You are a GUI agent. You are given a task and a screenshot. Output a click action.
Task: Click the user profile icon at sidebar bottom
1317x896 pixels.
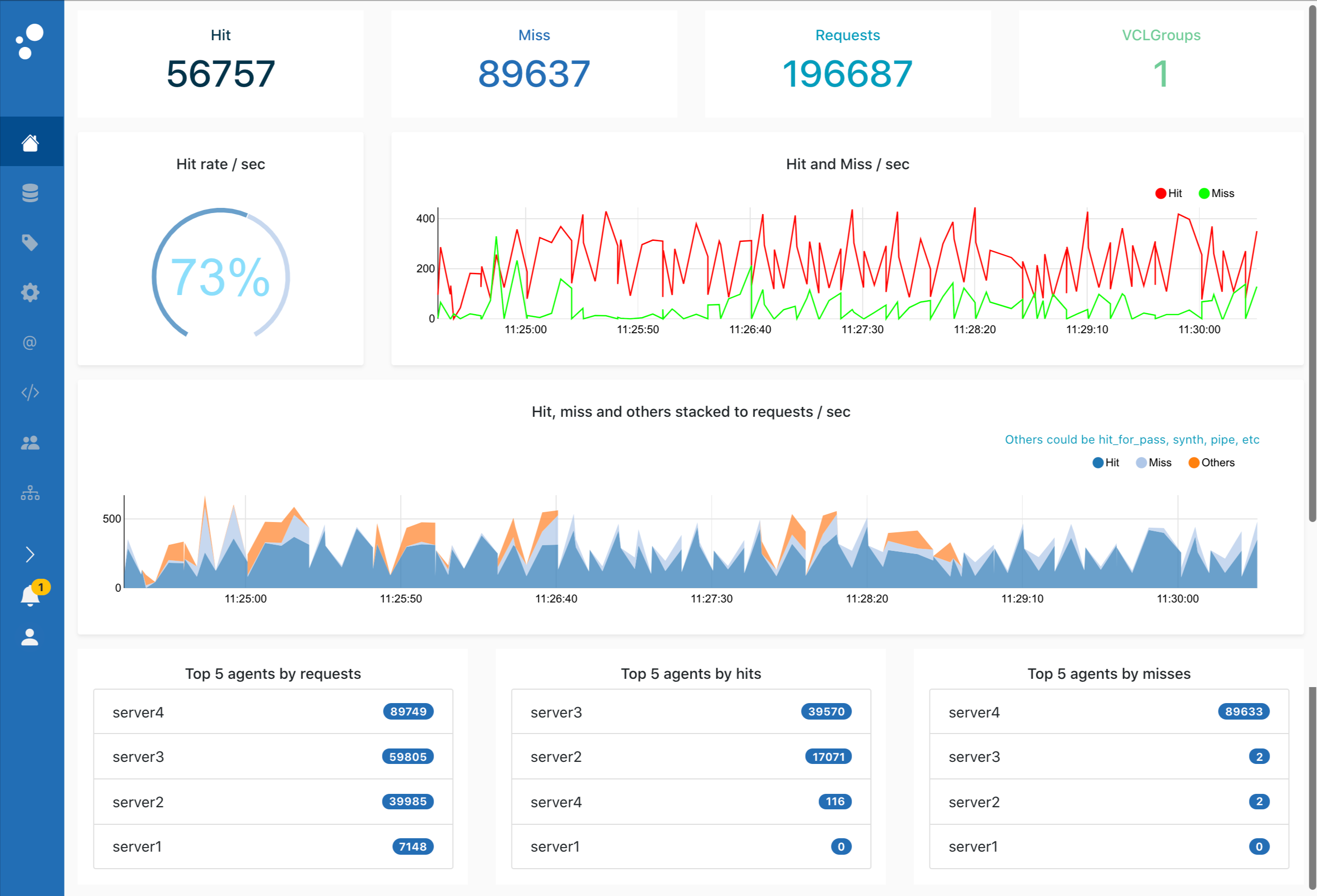(30, 637)
